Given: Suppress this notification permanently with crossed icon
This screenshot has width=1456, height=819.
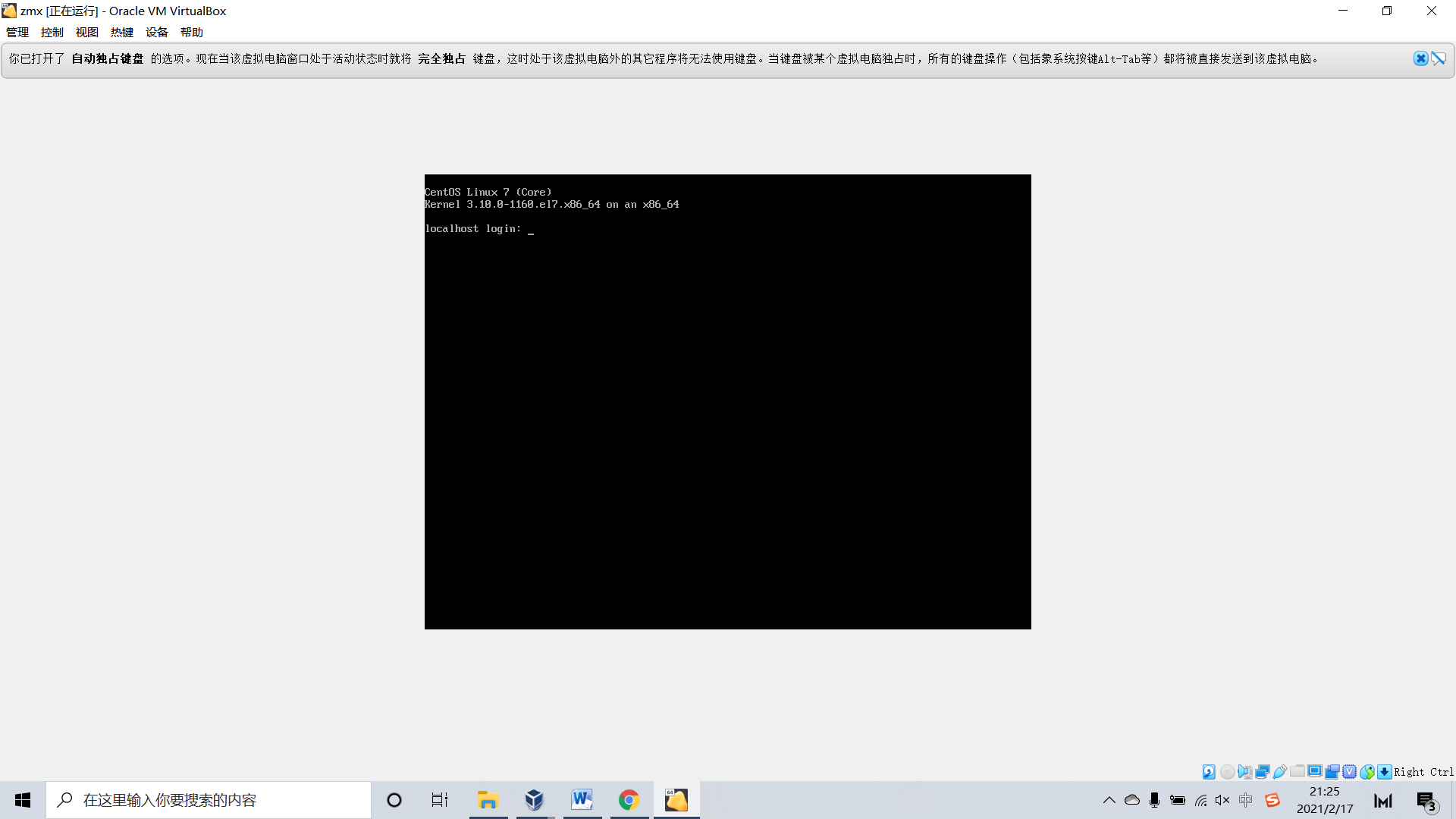Looking at the screenshot, I should pos(1439,58).
